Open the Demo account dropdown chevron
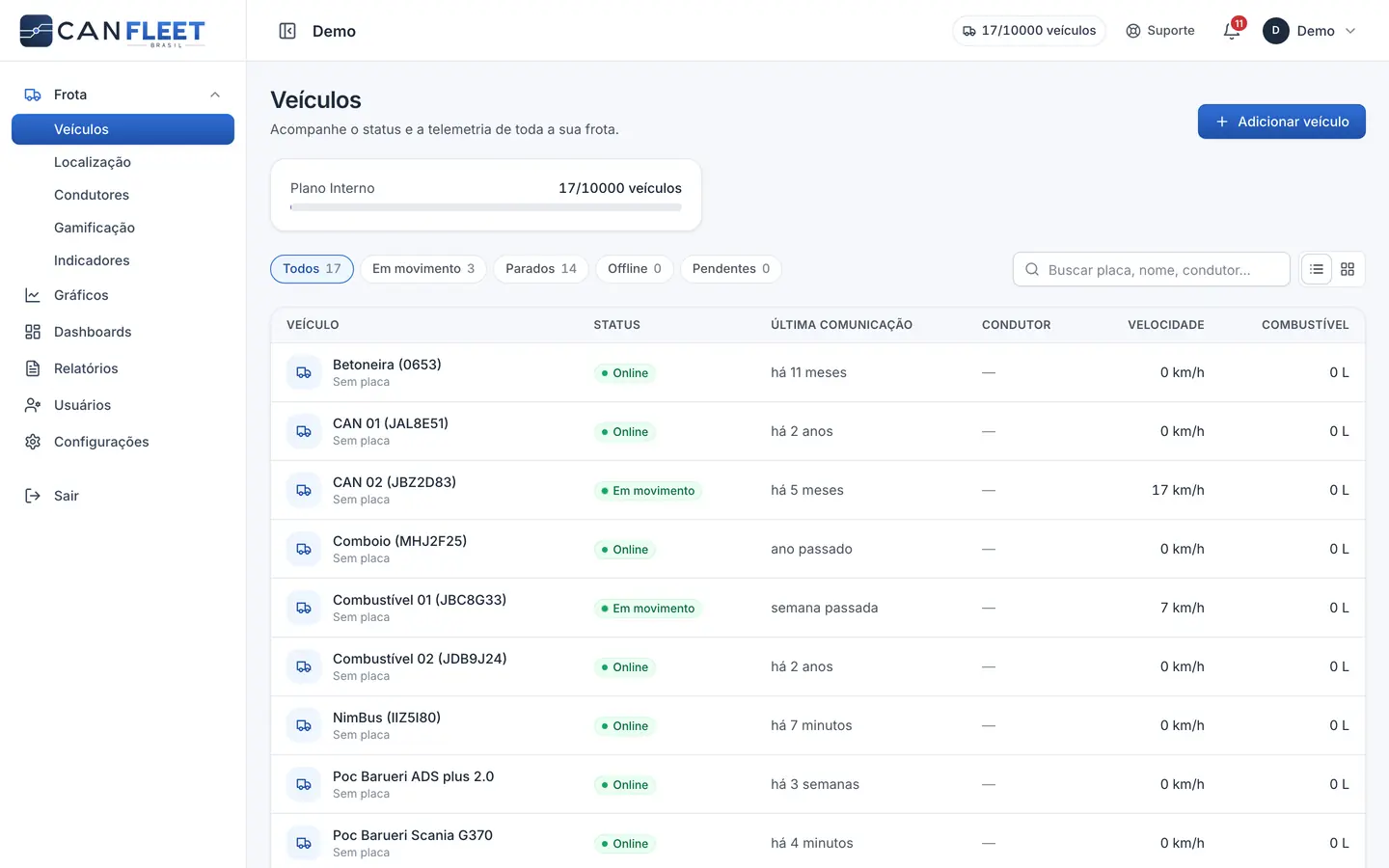Image resolution: width=1389 pixels, height=868 pixels. click(x=1350, y=31)
